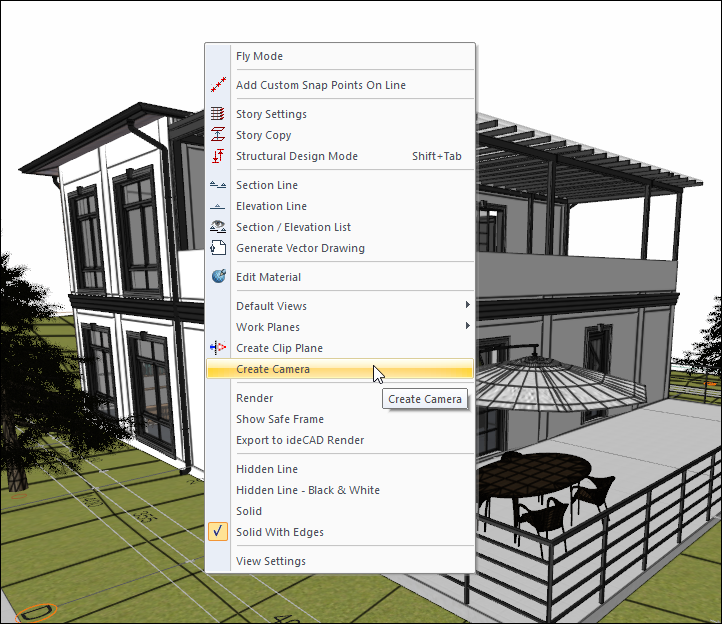The width and height of the screenshot is (722, 624).
Task: Enable Hidden Line display mode
Action: [267, 469]
